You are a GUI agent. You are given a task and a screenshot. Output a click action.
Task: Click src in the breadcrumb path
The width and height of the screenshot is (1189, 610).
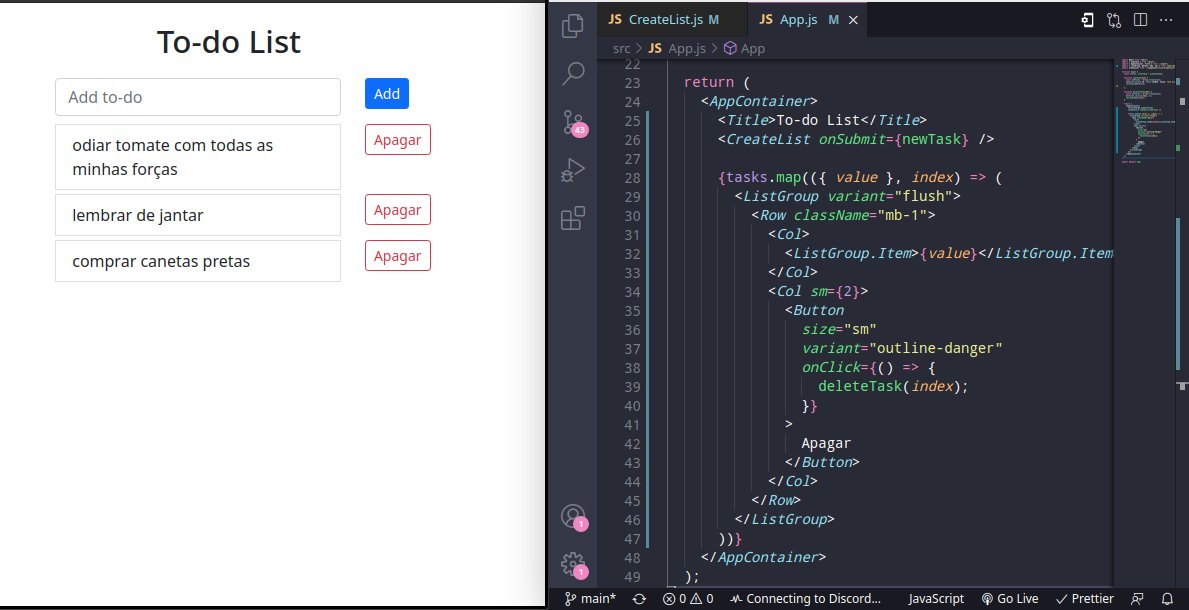click(621, 49)
